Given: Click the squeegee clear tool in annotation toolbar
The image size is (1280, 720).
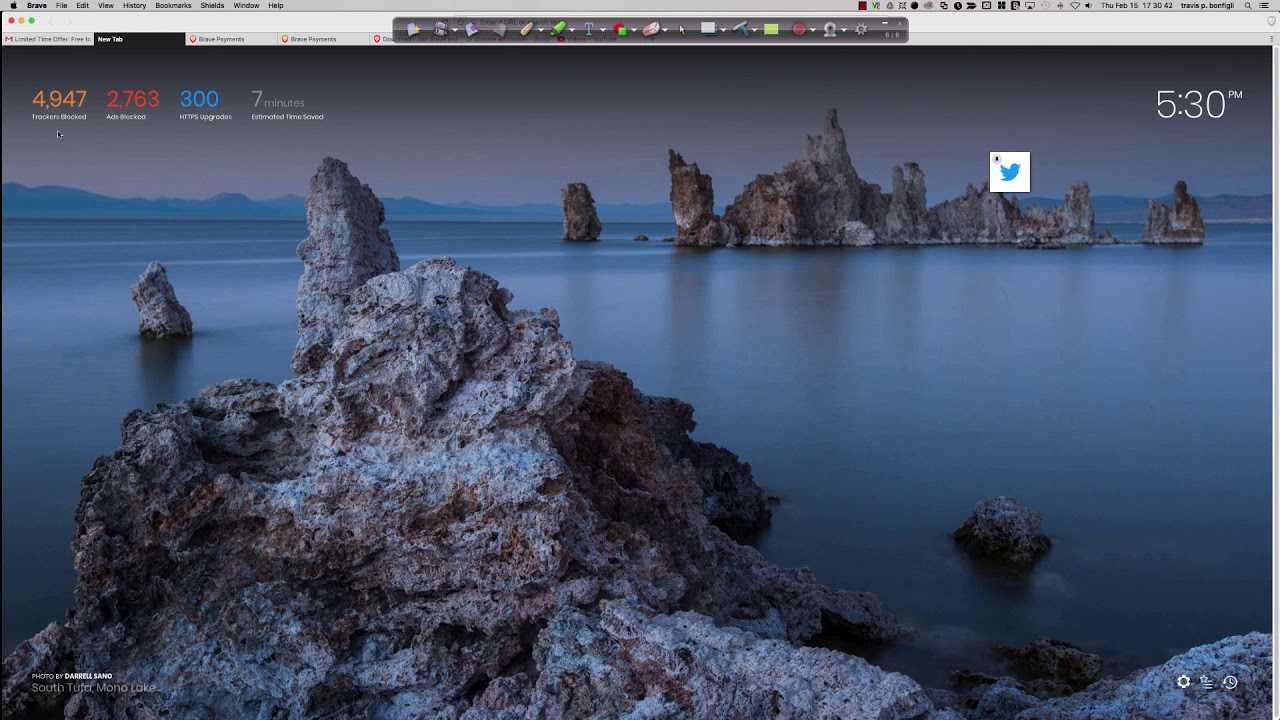Looking at the screenshot, I should pyautogui.click(x=739, y=30).
